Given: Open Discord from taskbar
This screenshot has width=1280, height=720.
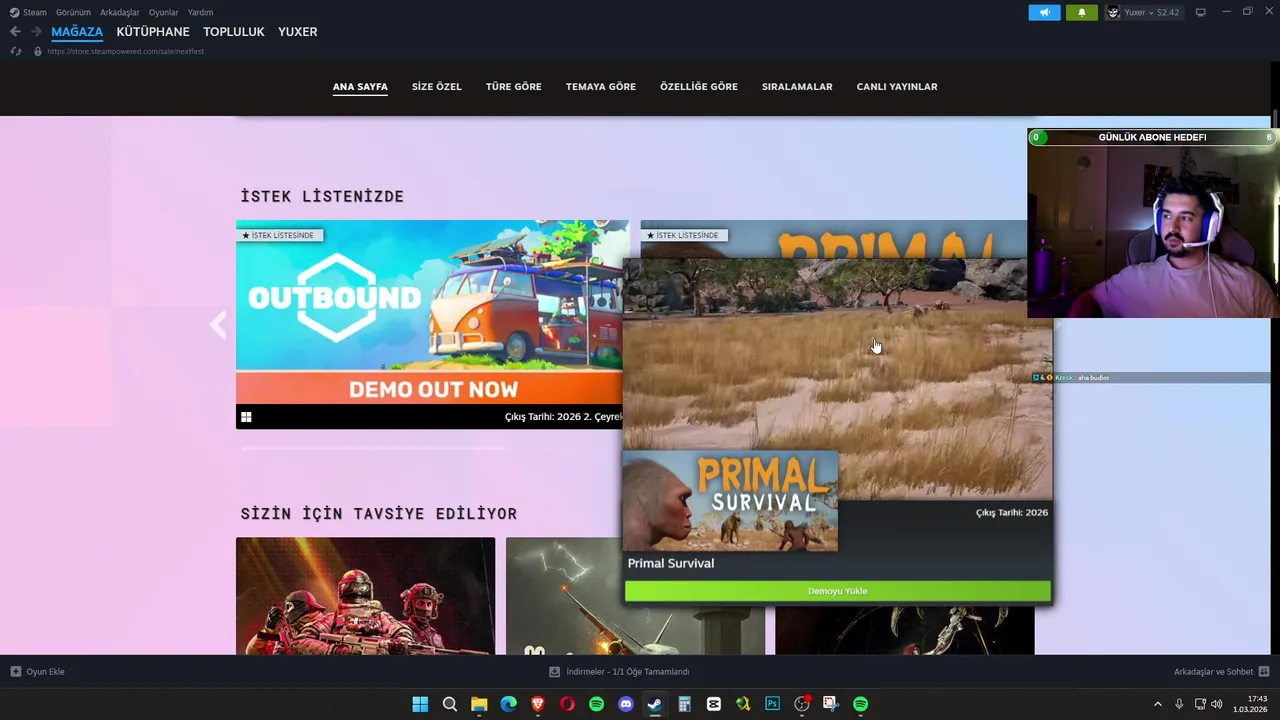Looking at the screenshot, I should click(626, 704).
